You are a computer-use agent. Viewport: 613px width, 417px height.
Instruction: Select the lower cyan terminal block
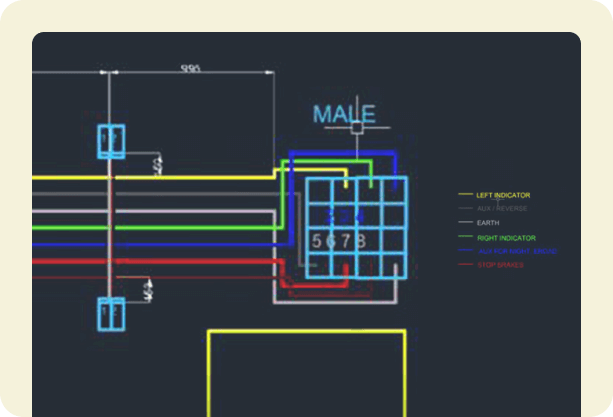[109, 314]
